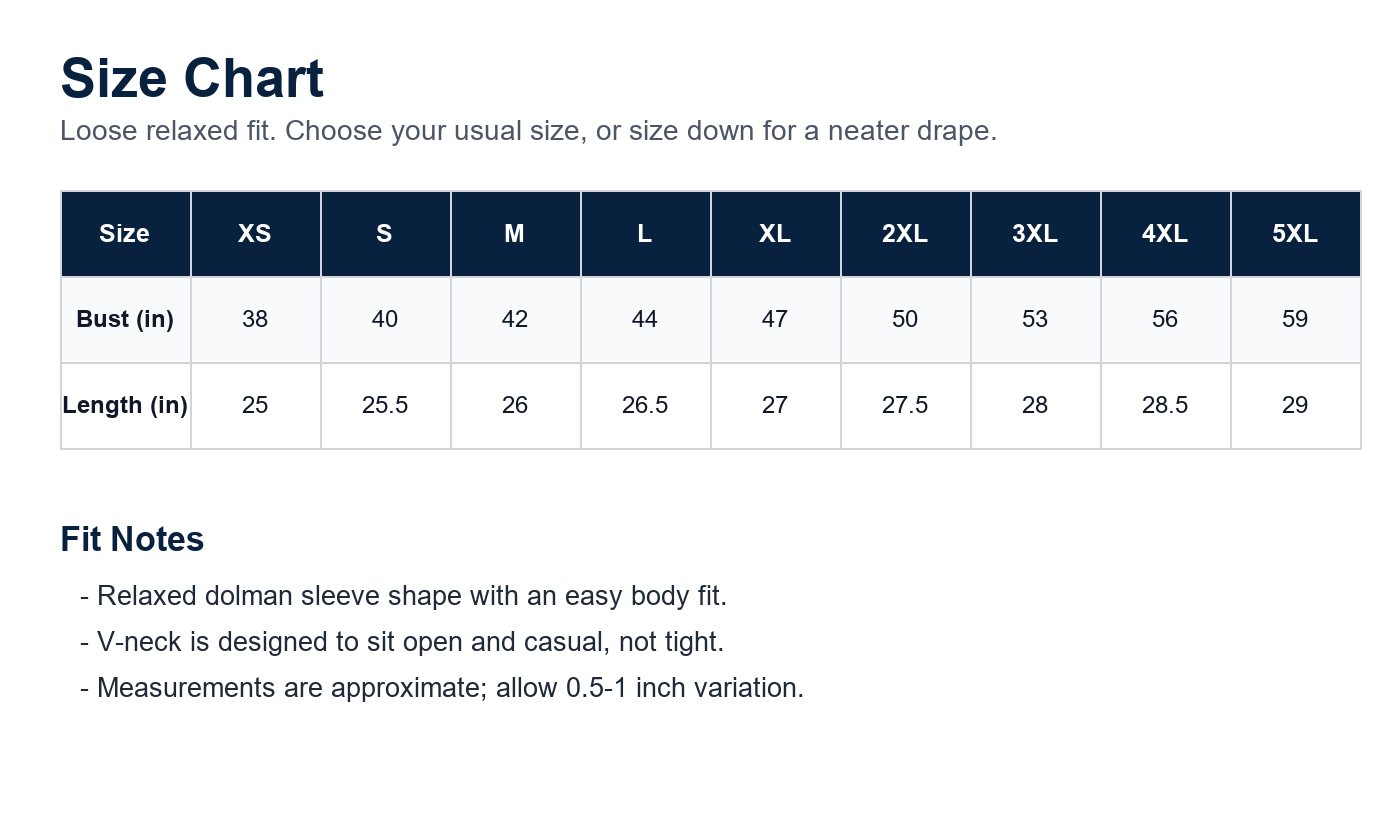
Task: Click the Length (in) row label
Action: tap(125, 406)
